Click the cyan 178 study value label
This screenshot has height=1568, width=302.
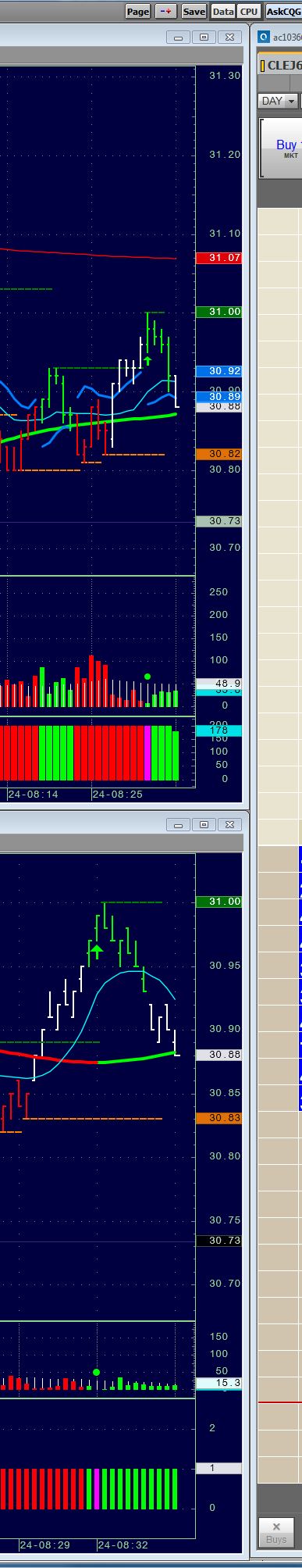click(x=219, y=730)
